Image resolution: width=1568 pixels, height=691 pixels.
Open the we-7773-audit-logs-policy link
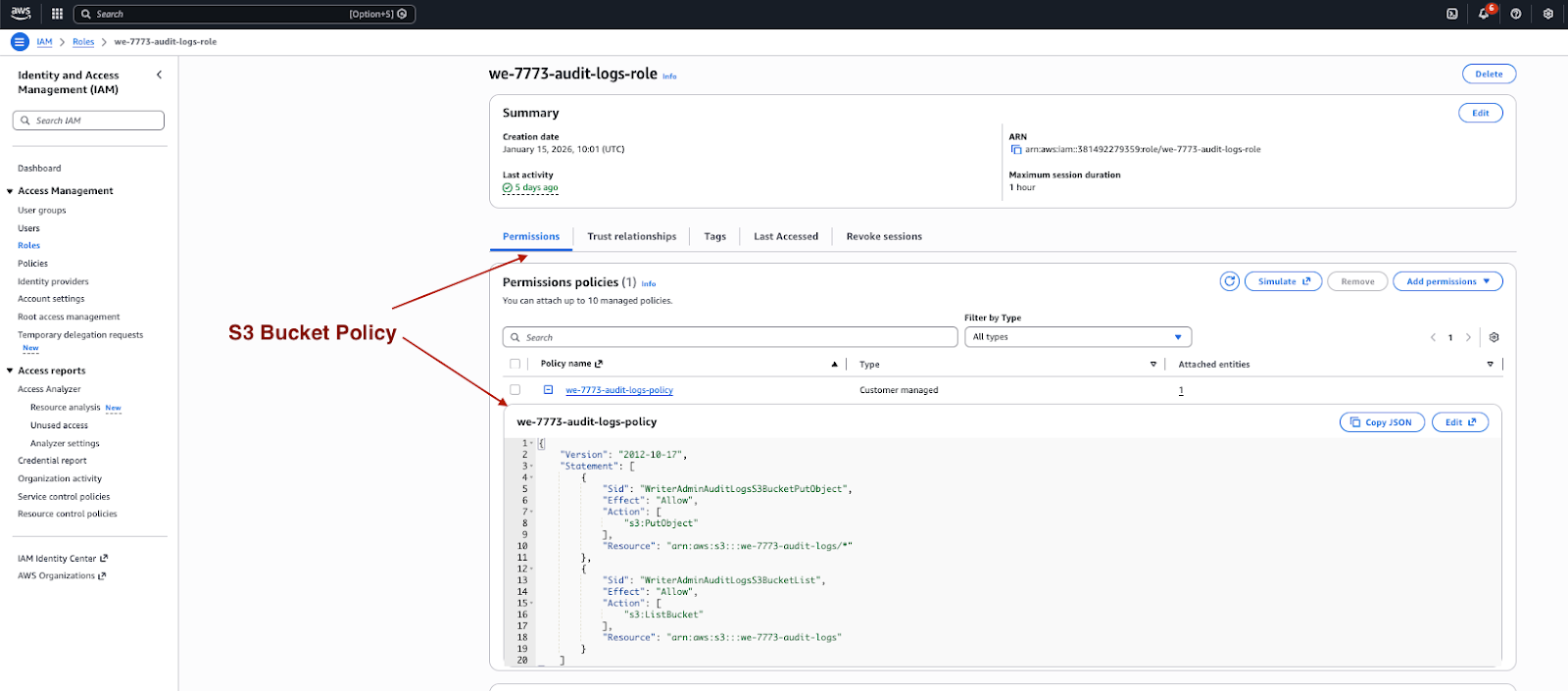[x=619, y=390]
